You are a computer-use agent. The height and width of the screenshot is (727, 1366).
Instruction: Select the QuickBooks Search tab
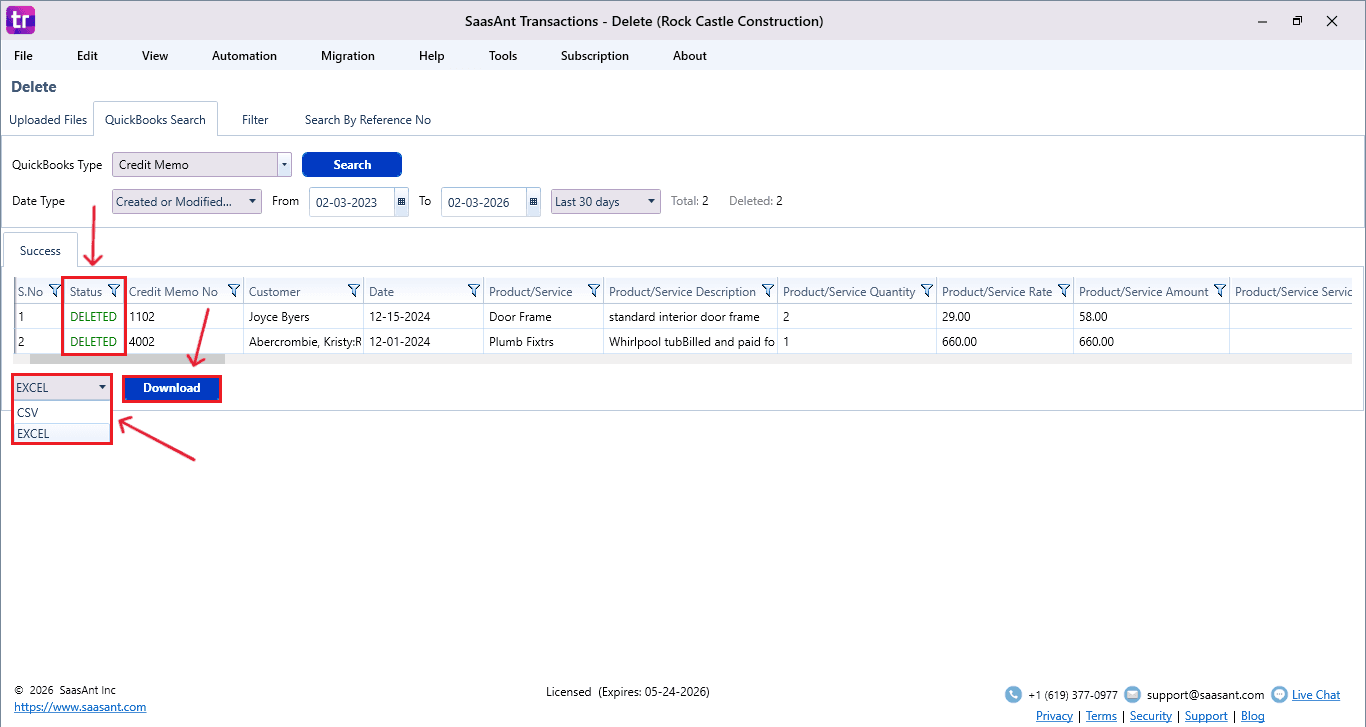click(155, 119)
